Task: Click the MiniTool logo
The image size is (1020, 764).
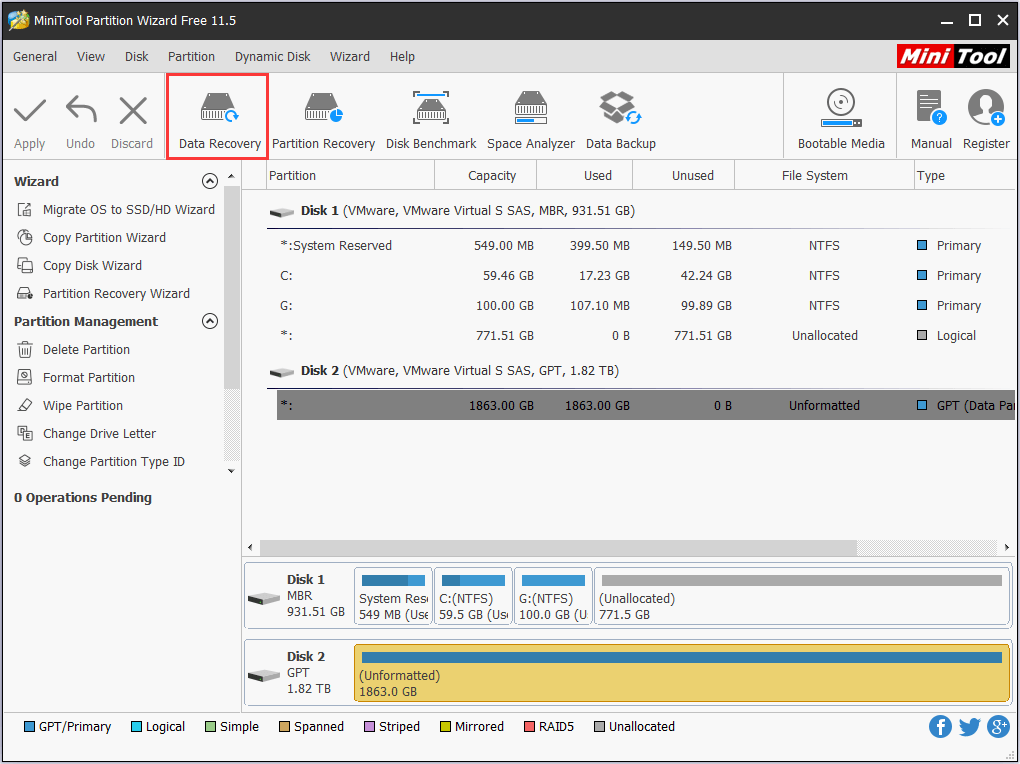Action: (x=953, y=56)
